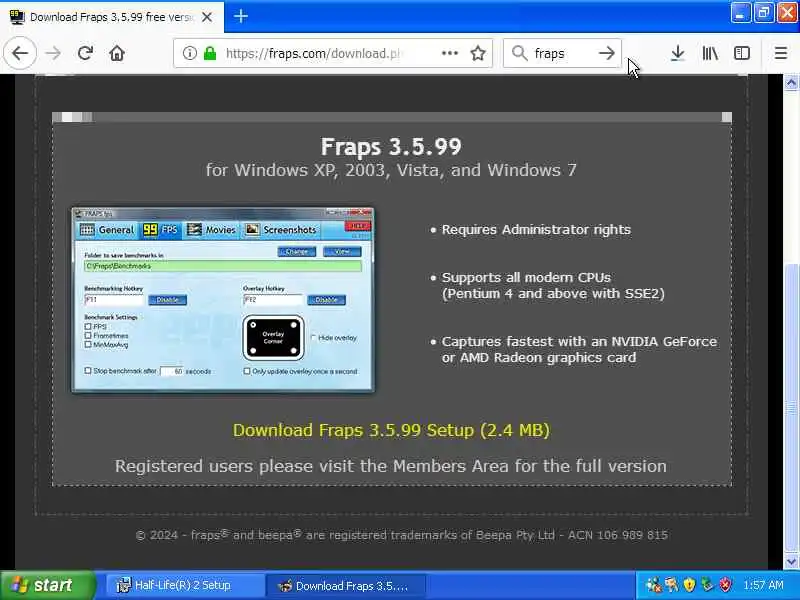Click the 1:57 AM taskbar clock
The height and width of the screenshot is (600, 800).
click(763, 585)
